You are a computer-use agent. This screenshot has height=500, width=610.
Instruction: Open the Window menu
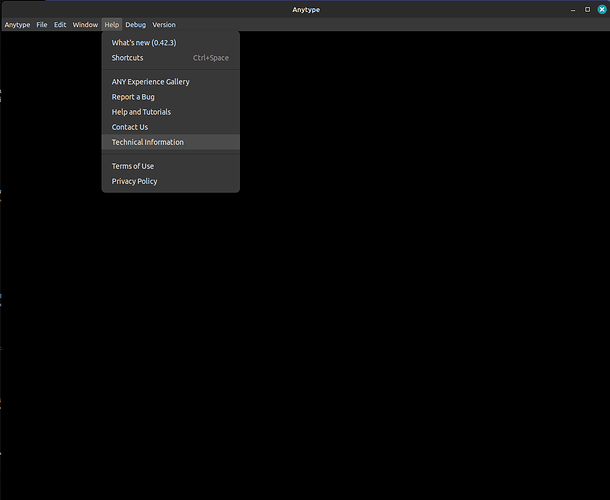(85, 25)
